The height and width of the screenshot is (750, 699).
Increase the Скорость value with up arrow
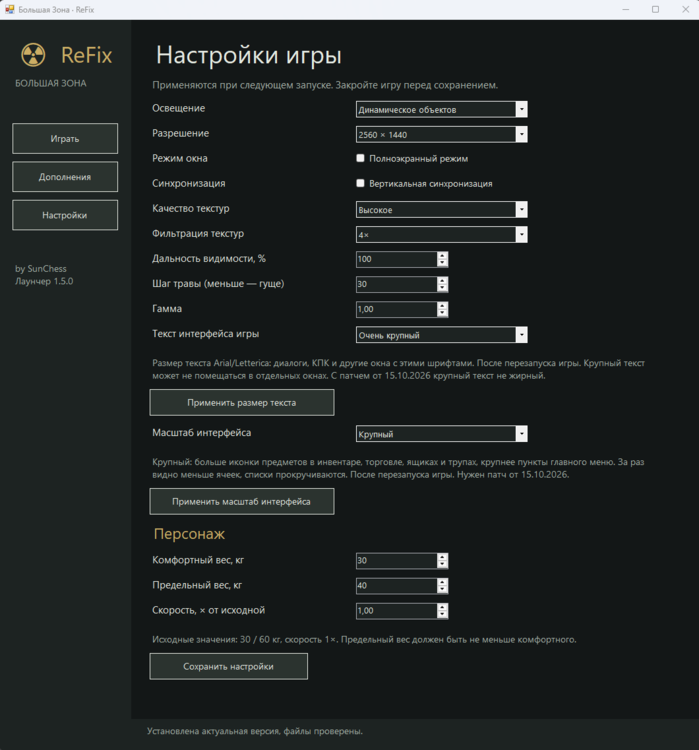(x=443, y=607)
